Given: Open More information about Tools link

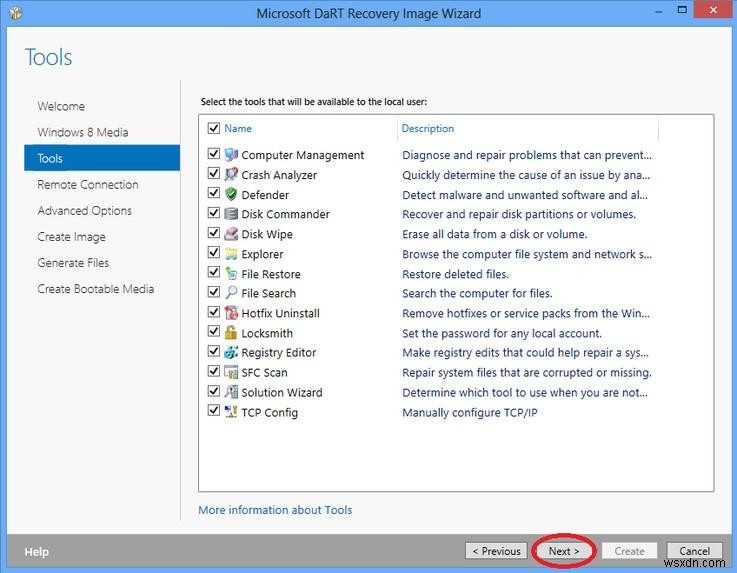Looking at the screenshot, I should pos(275,510).
